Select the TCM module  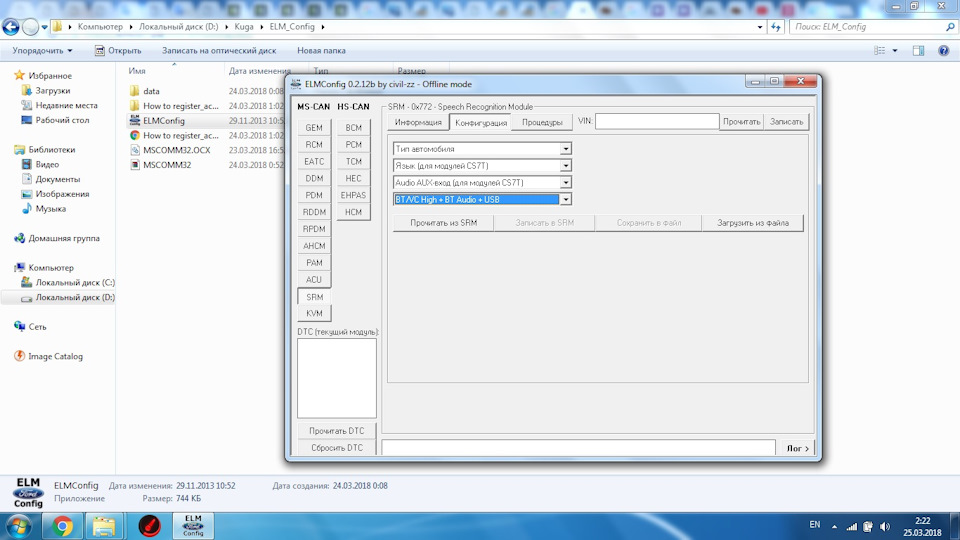pos(353,161)
